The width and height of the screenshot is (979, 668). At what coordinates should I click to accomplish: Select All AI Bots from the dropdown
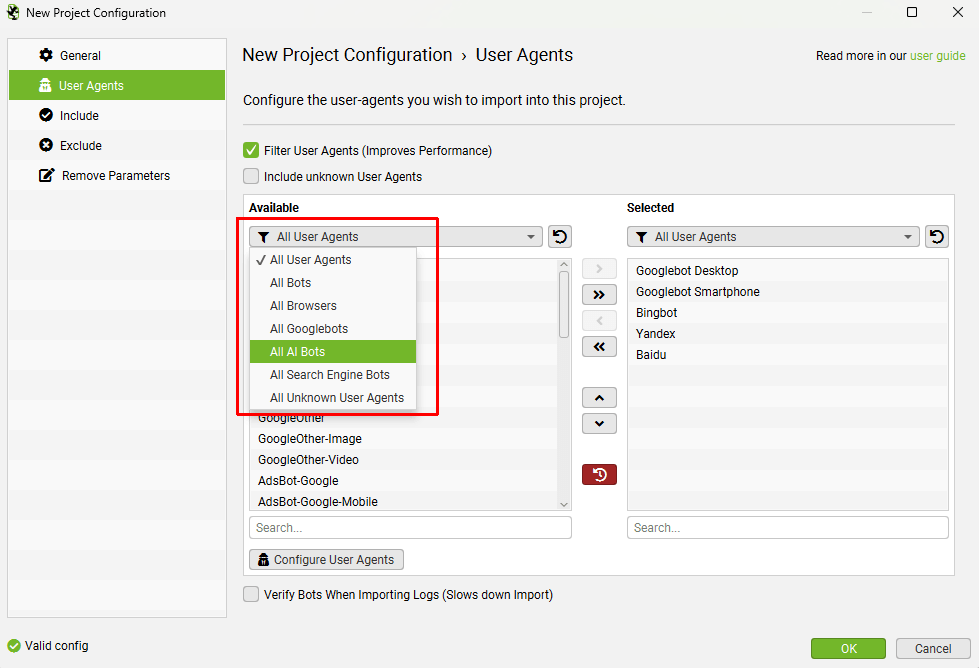click(x=332, y=352)
